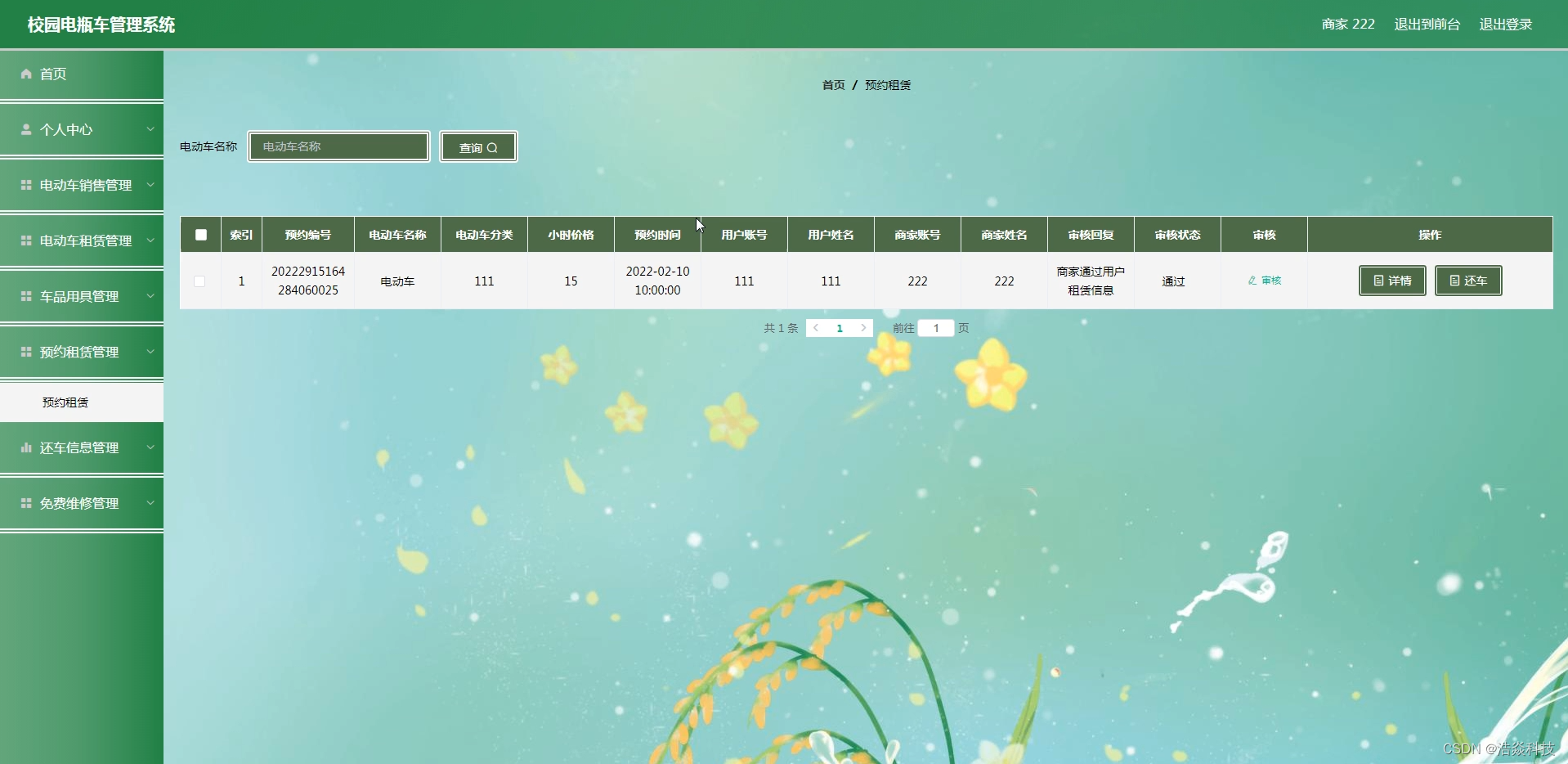
Task: Click the 还车 button in the table
Action: point(1468,281)
